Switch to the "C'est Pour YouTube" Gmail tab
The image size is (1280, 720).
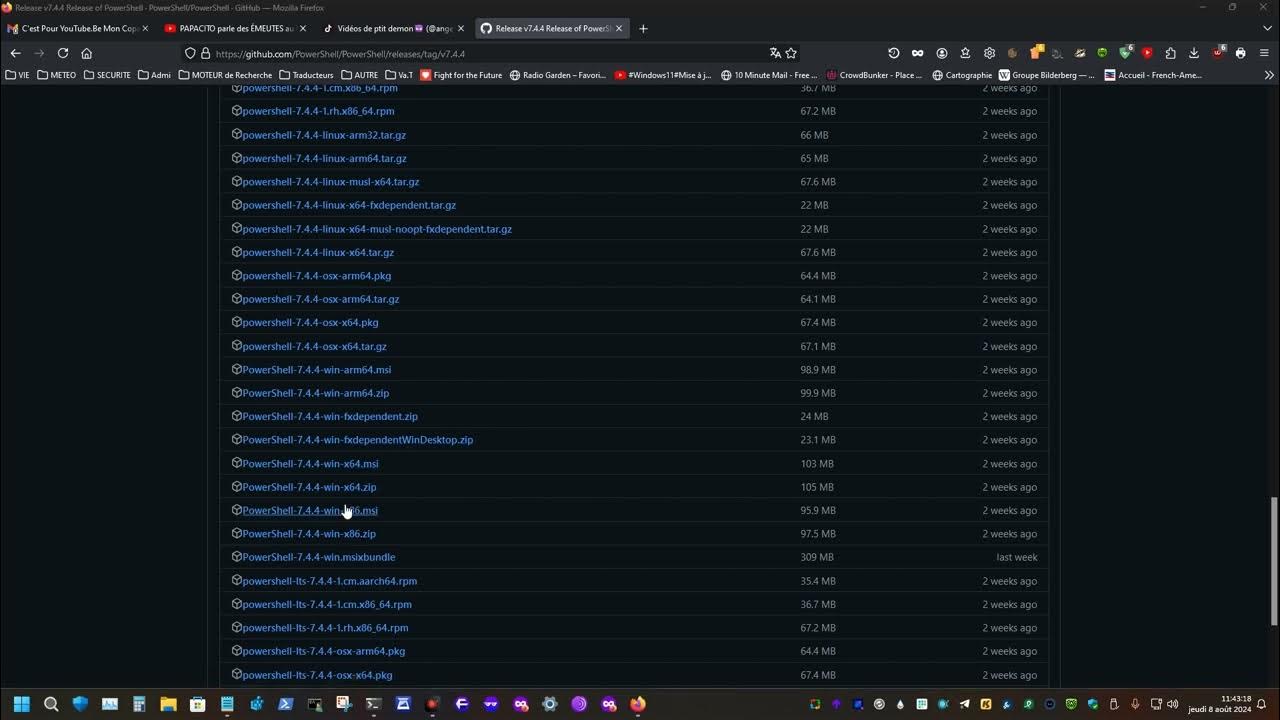pyautogui.click(x=78, y=28)
